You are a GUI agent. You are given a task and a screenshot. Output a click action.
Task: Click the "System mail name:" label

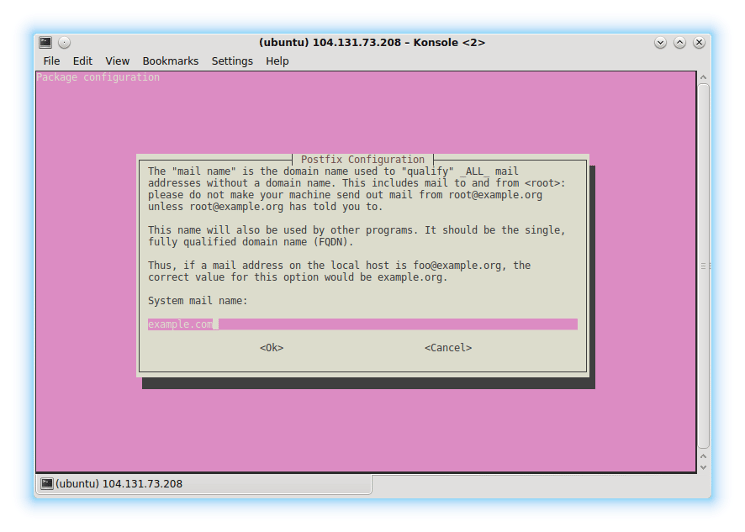coord(198,301)
